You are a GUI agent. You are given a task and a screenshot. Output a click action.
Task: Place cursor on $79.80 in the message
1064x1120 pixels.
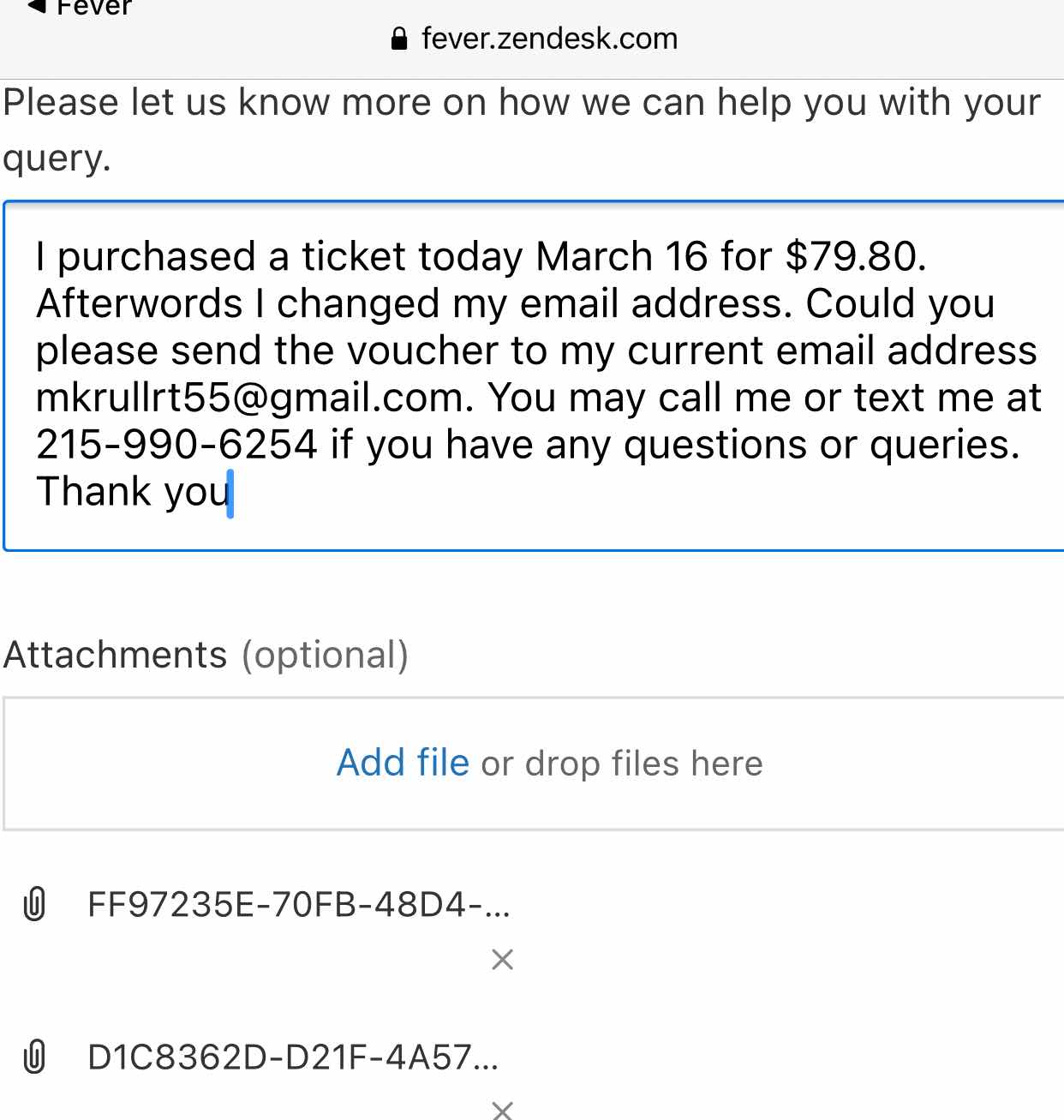[855, 256]
